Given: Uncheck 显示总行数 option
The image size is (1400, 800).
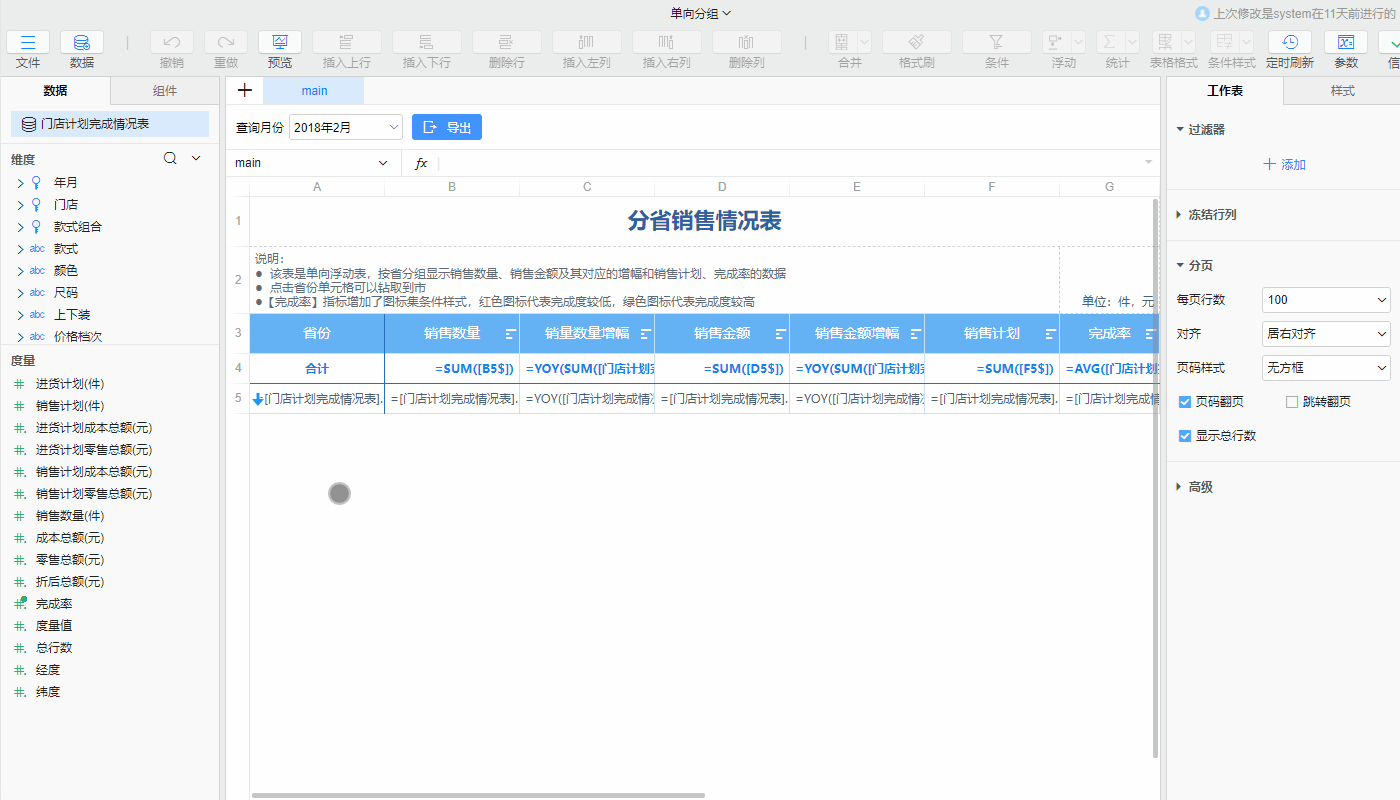Looking at the screenshot, I should point(1184,434).
